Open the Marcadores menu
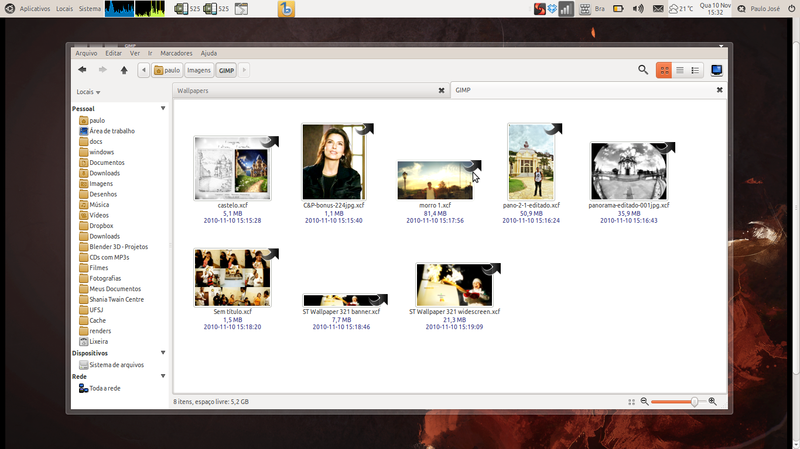 (x=176, y=52)
